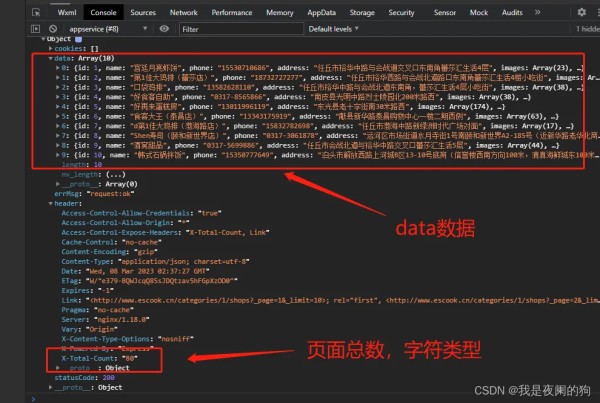The image size is (600, 403).
Task: Select the Vary "Origin" line
Action: click(x=90, y=329)
